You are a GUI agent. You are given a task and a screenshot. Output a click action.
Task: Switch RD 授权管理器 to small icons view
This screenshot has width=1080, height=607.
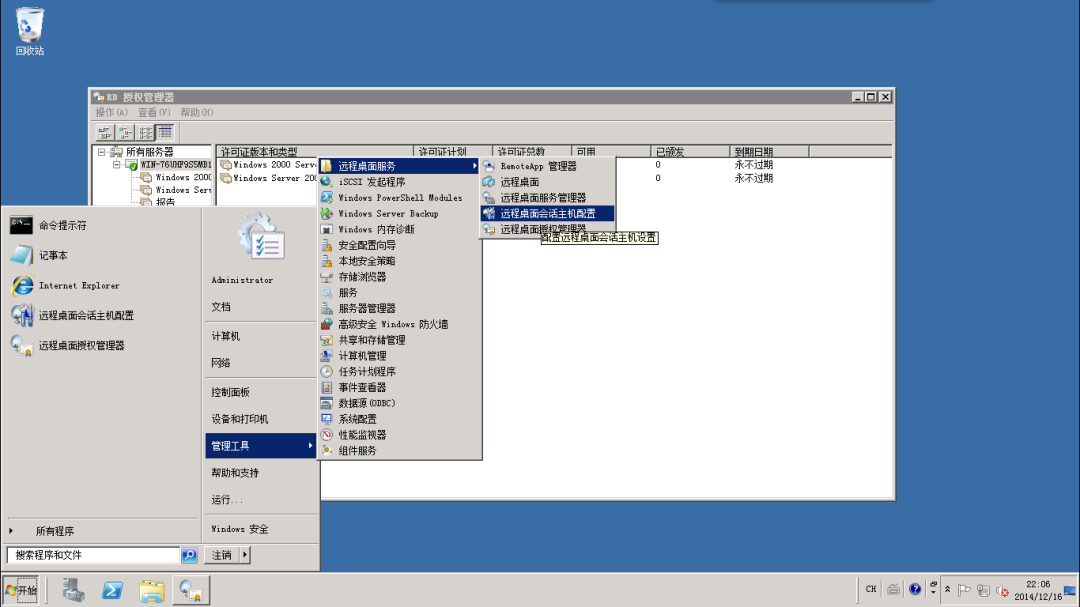coord(125,132)
